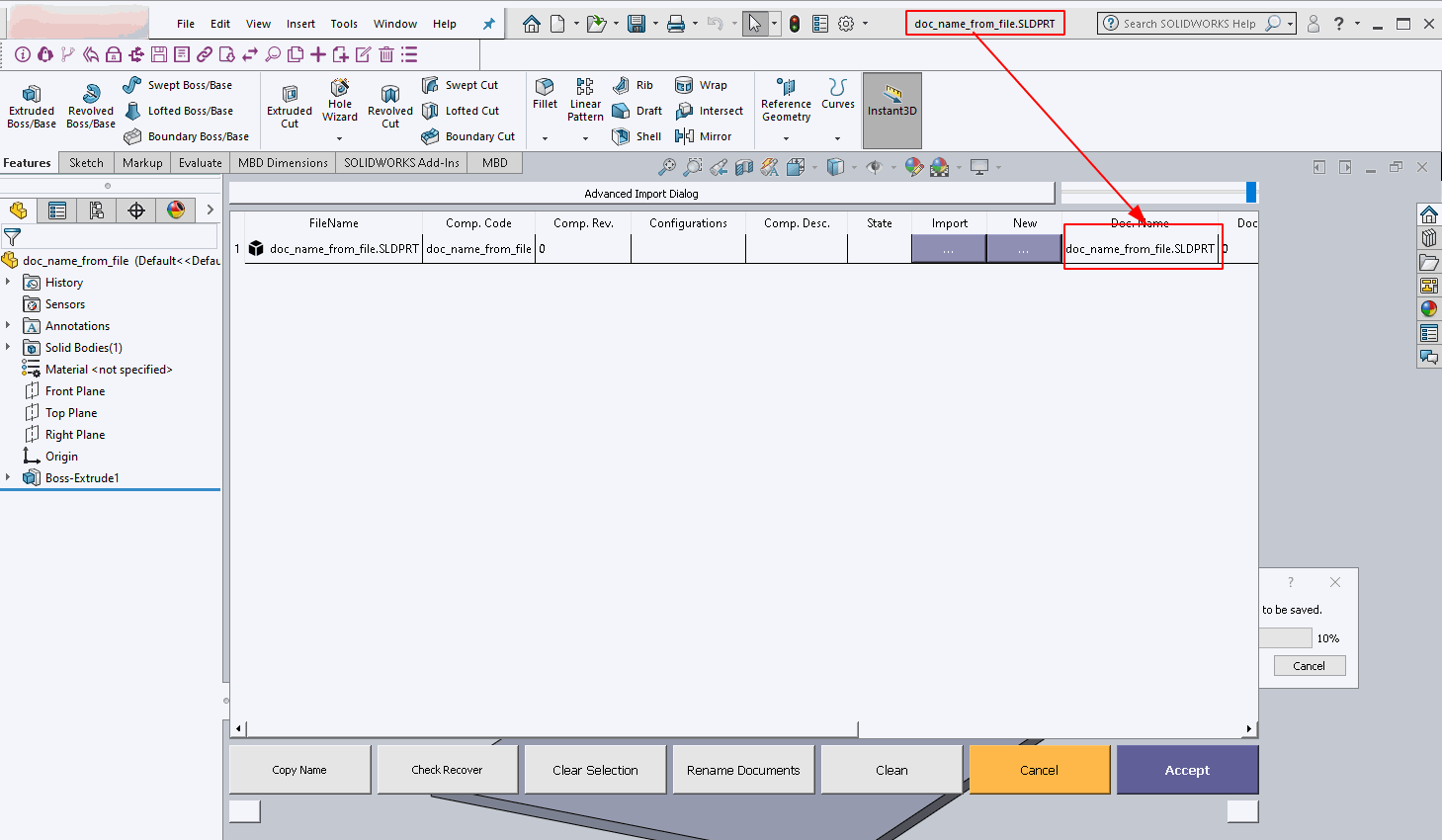Select the Fillet tool
This screenshot has height=840, width=1442.
click(545, 97)
